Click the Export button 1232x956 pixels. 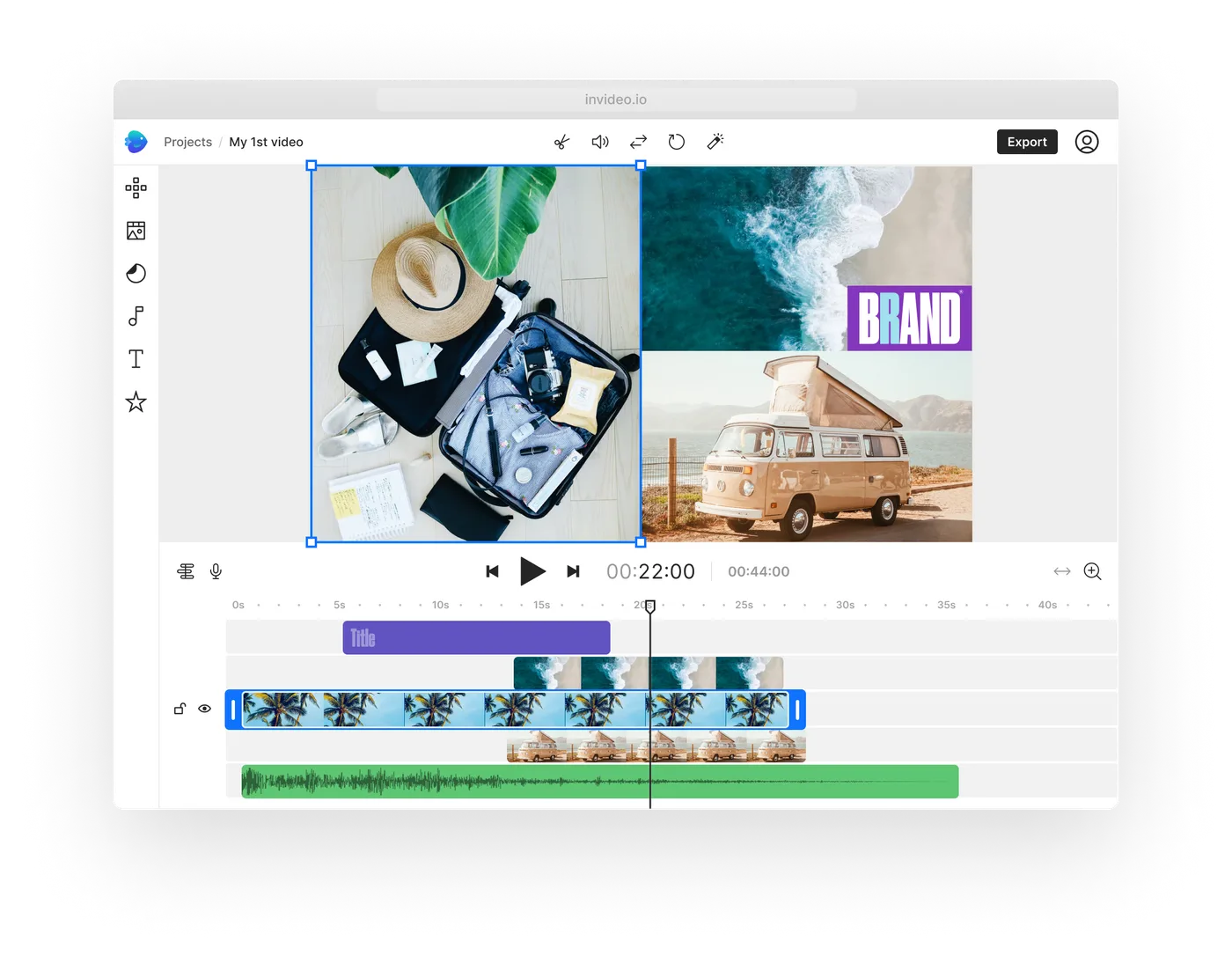pyautogui.click(x=1026, y=142)
